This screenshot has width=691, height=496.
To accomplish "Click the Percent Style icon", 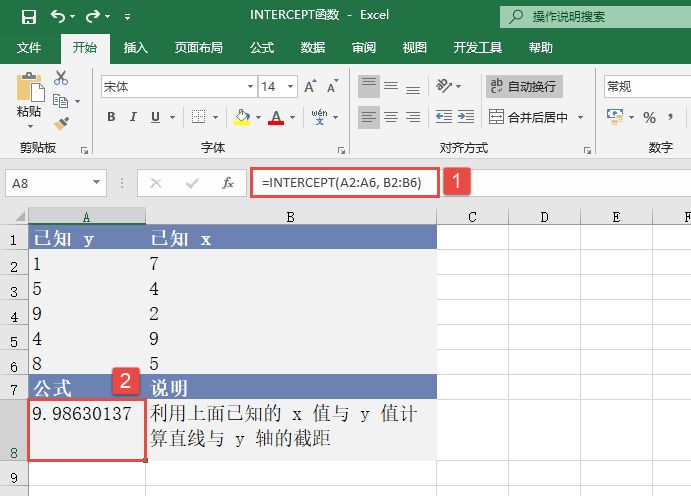I will point(649,118).
